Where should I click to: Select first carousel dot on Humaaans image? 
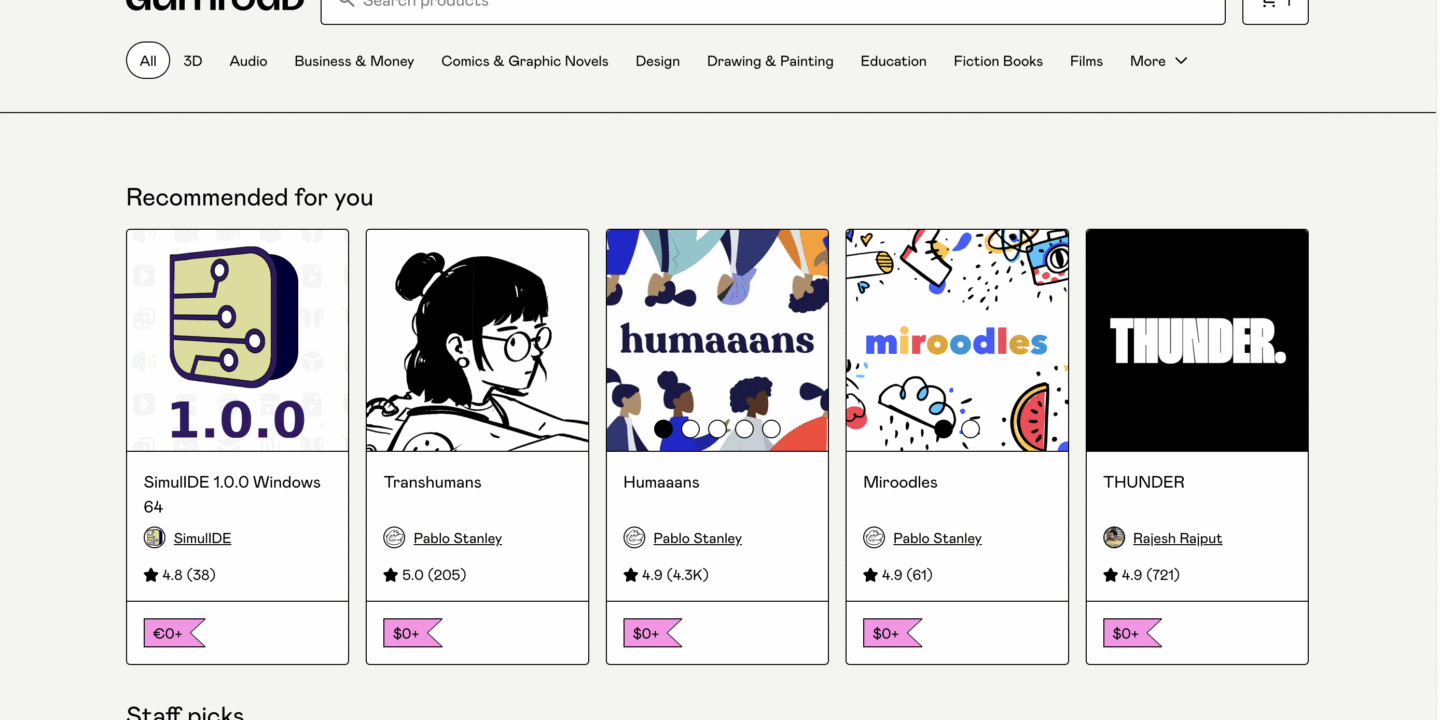click(x=663, y=429)
